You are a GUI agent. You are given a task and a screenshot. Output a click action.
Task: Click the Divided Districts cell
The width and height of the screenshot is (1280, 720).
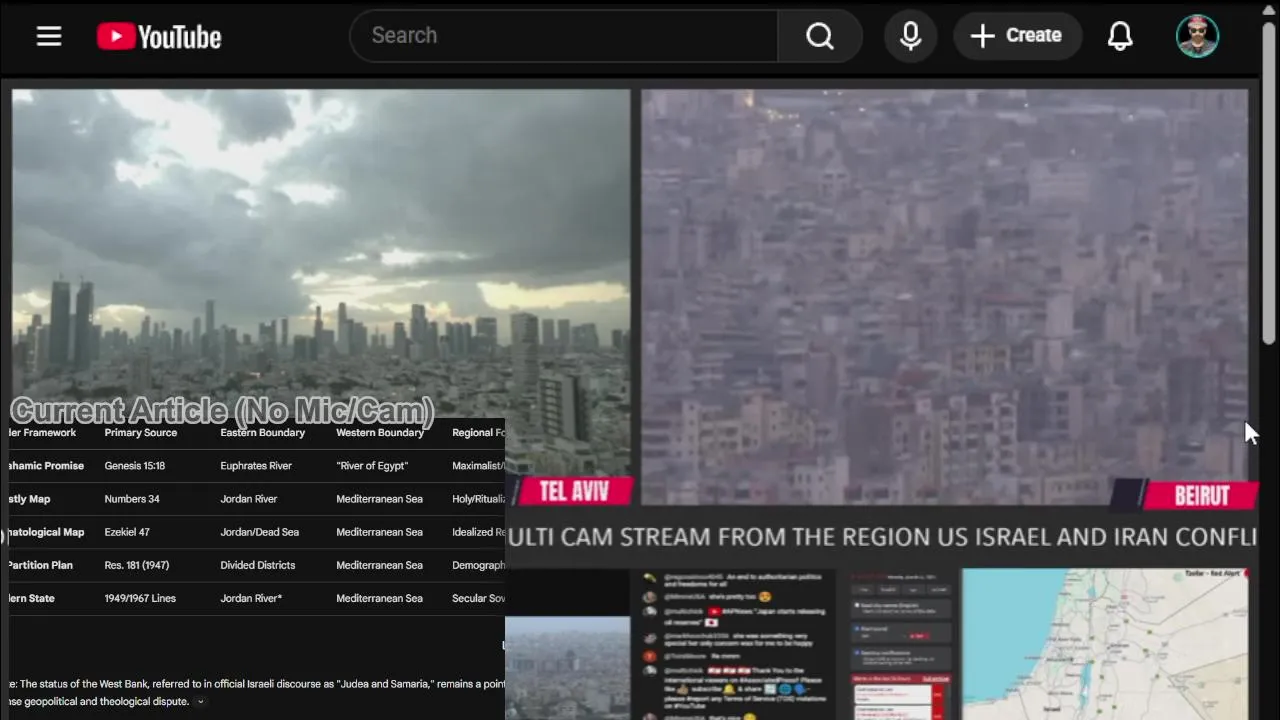[258, 565]
